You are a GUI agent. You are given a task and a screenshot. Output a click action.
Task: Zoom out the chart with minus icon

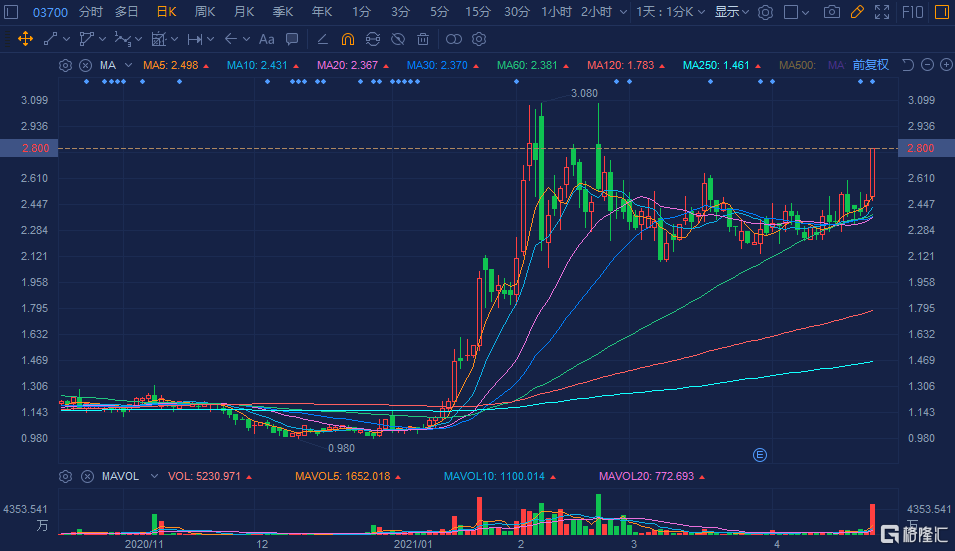point(928,65)
